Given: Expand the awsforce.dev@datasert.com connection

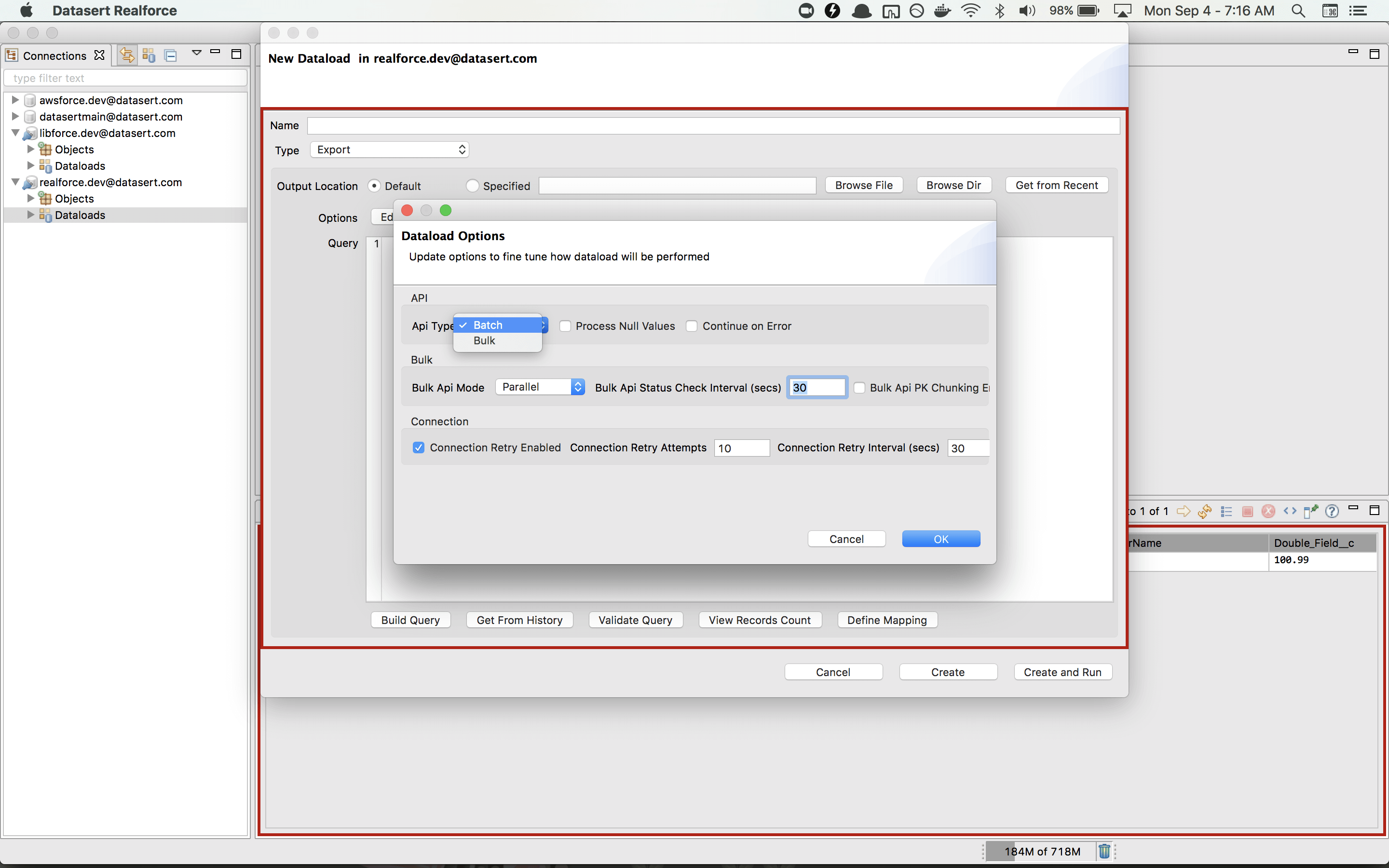Looking at the screenshot, I should click(15, 100).
